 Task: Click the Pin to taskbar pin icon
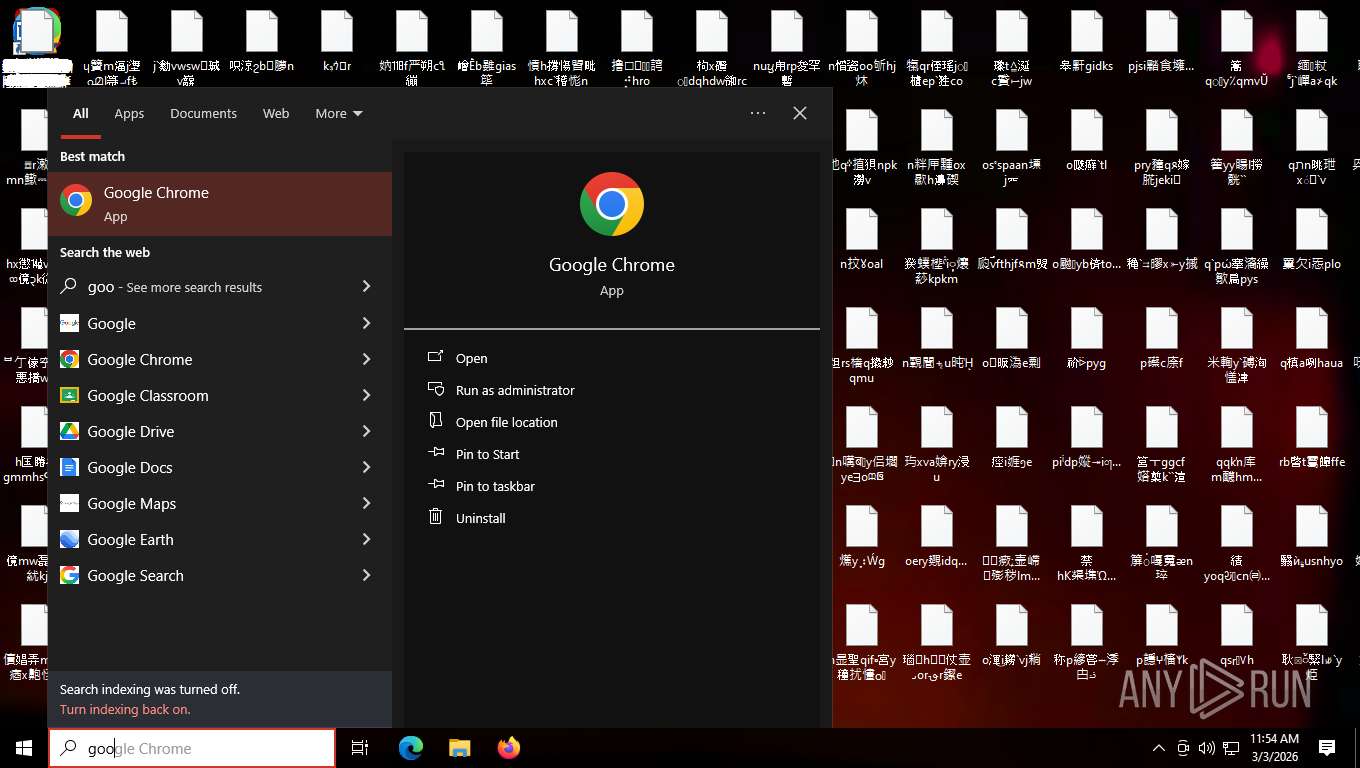pos(435,485)
